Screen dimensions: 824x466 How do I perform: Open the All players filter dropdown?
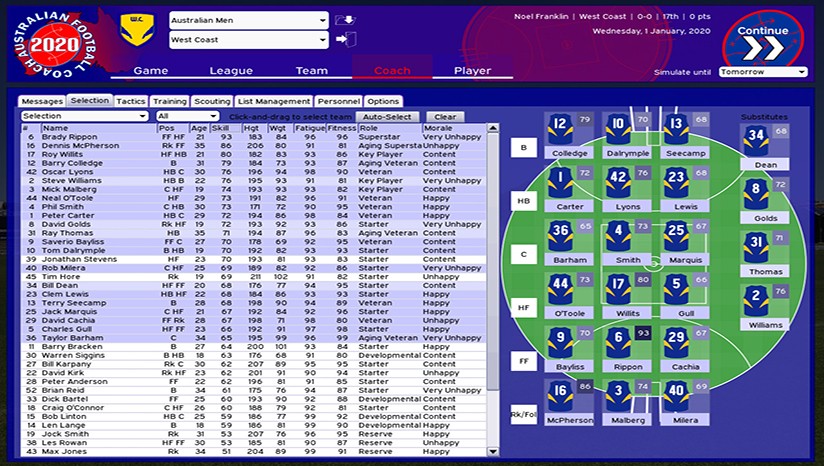click(187, 116)
